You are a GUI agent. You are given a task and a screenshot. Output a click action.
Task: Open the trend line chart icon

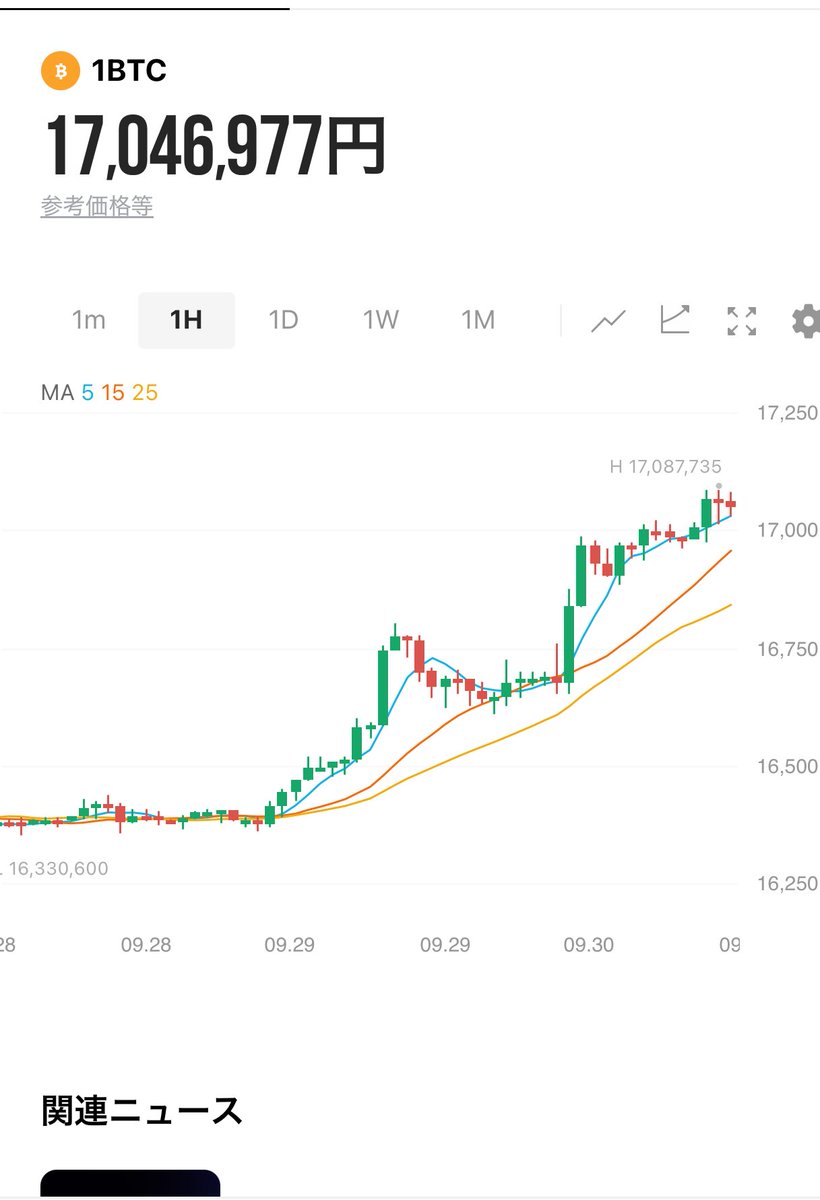coord(676,318)
